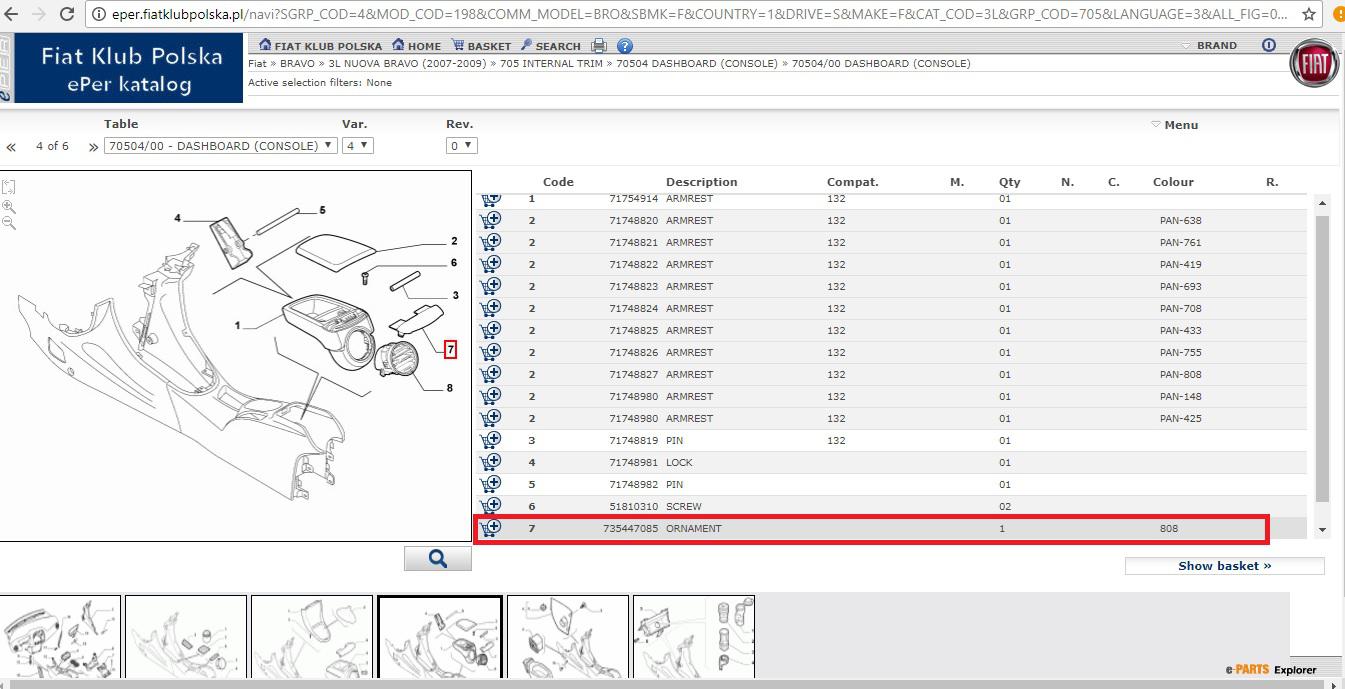The image size is (1345, 689).
Task: Select the first diagram thumbnail in the strip
Action: click(x=60, y=637)
